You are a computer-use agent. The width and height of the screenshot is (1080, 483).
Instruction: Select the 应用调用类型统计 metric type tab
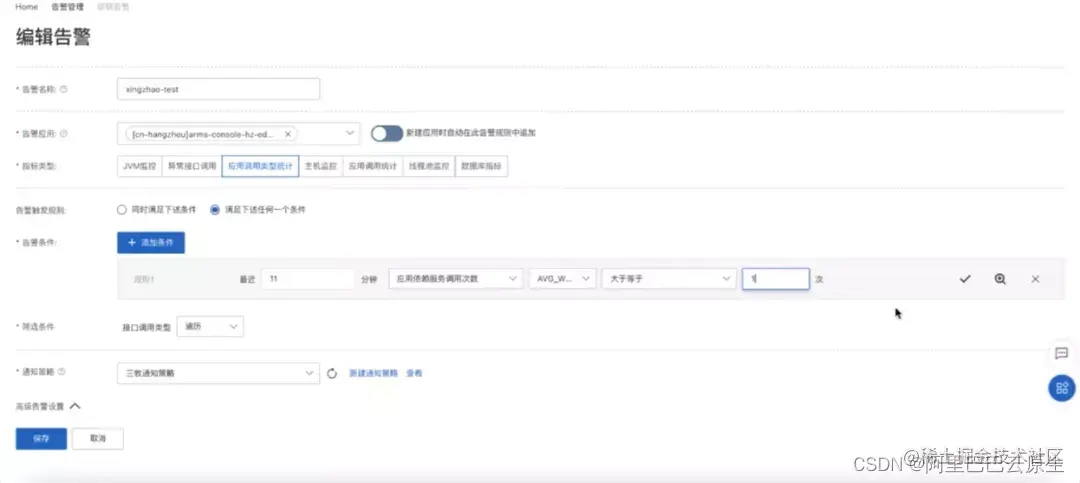click(260, 167)
